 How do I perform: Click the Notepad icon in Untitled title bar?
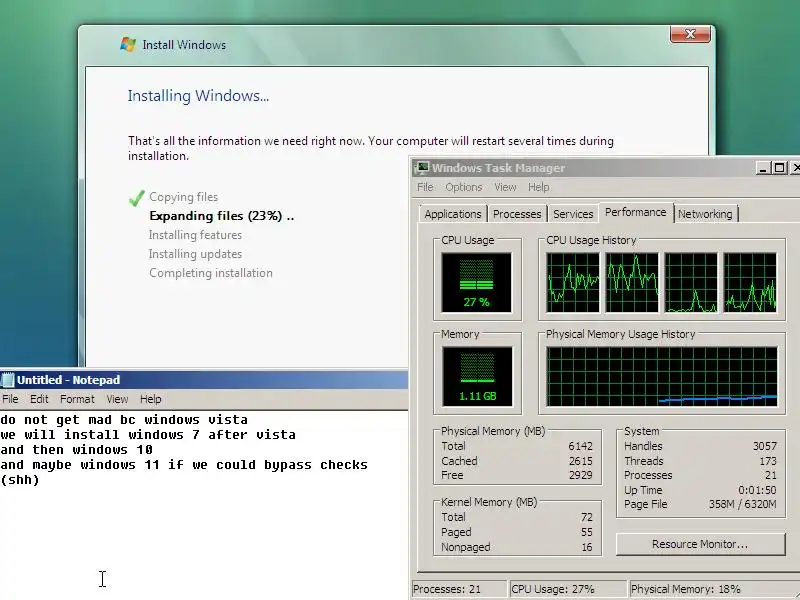[8, 380]
